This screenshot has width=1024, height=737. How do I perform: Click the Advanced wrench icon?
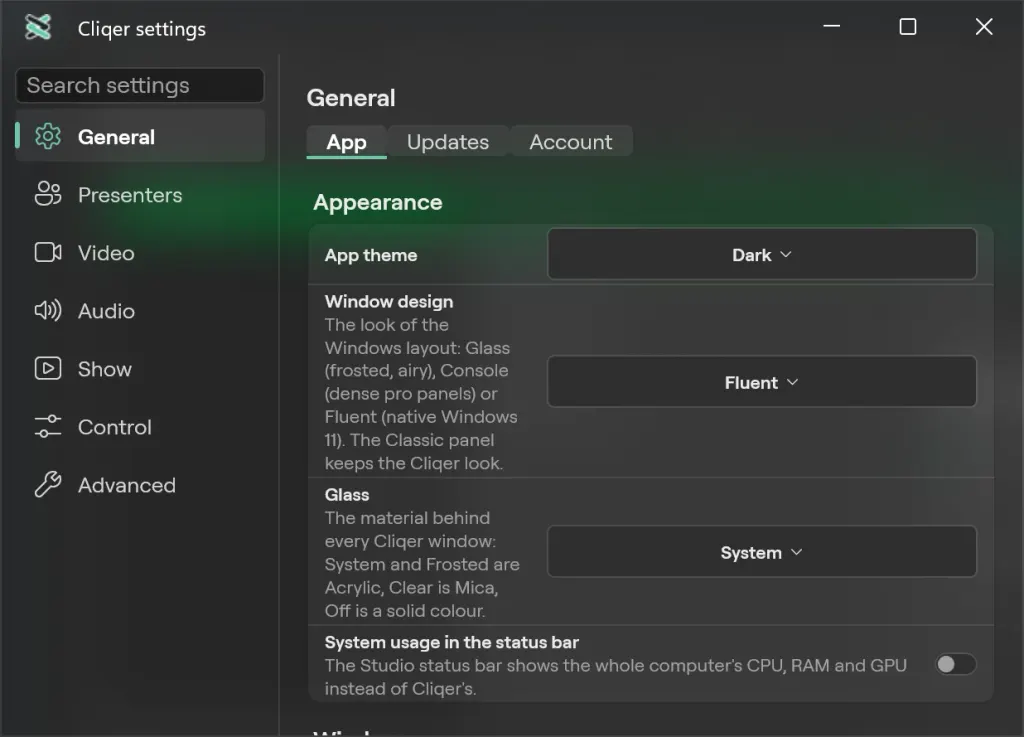point(48,484)
